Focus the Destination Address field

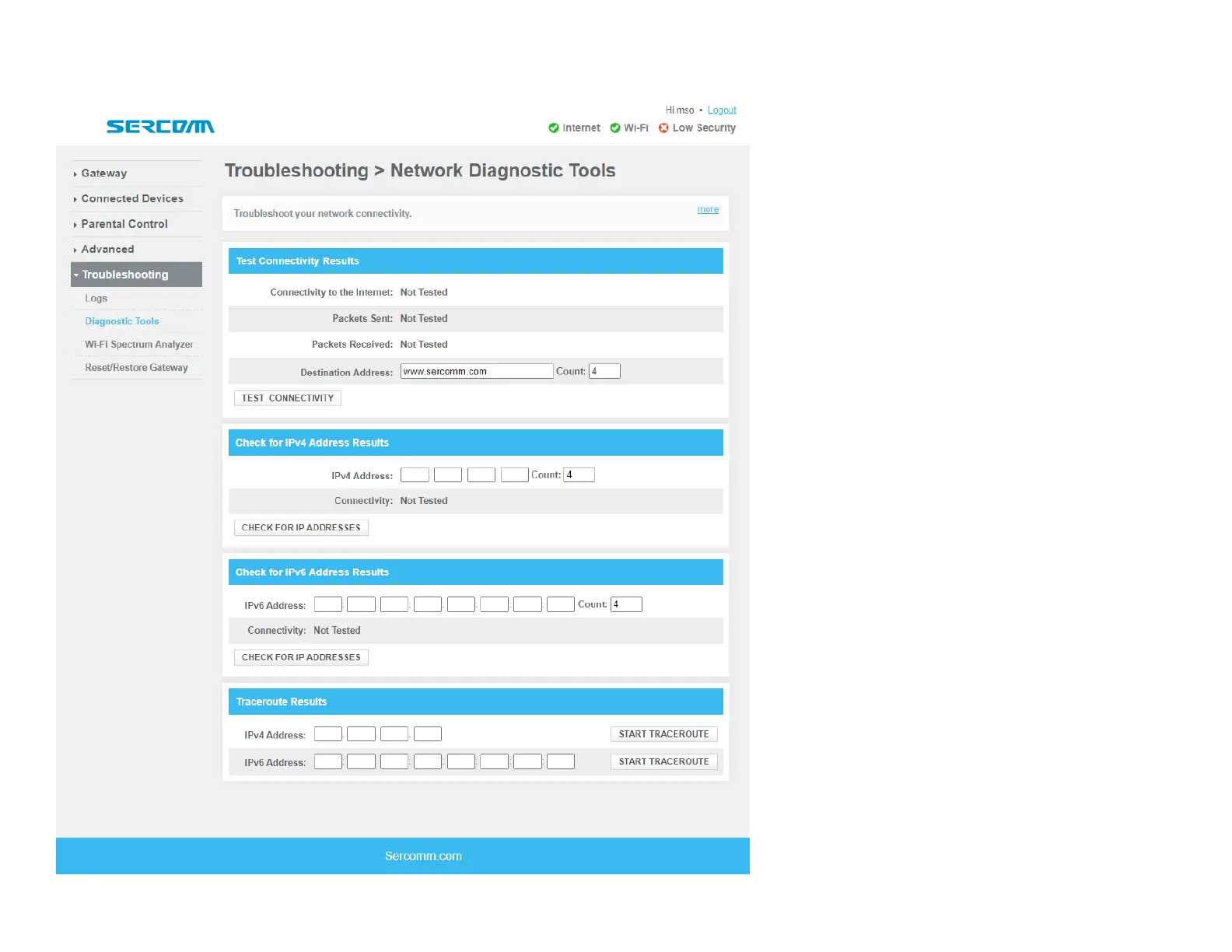click(x=477, y=372)
